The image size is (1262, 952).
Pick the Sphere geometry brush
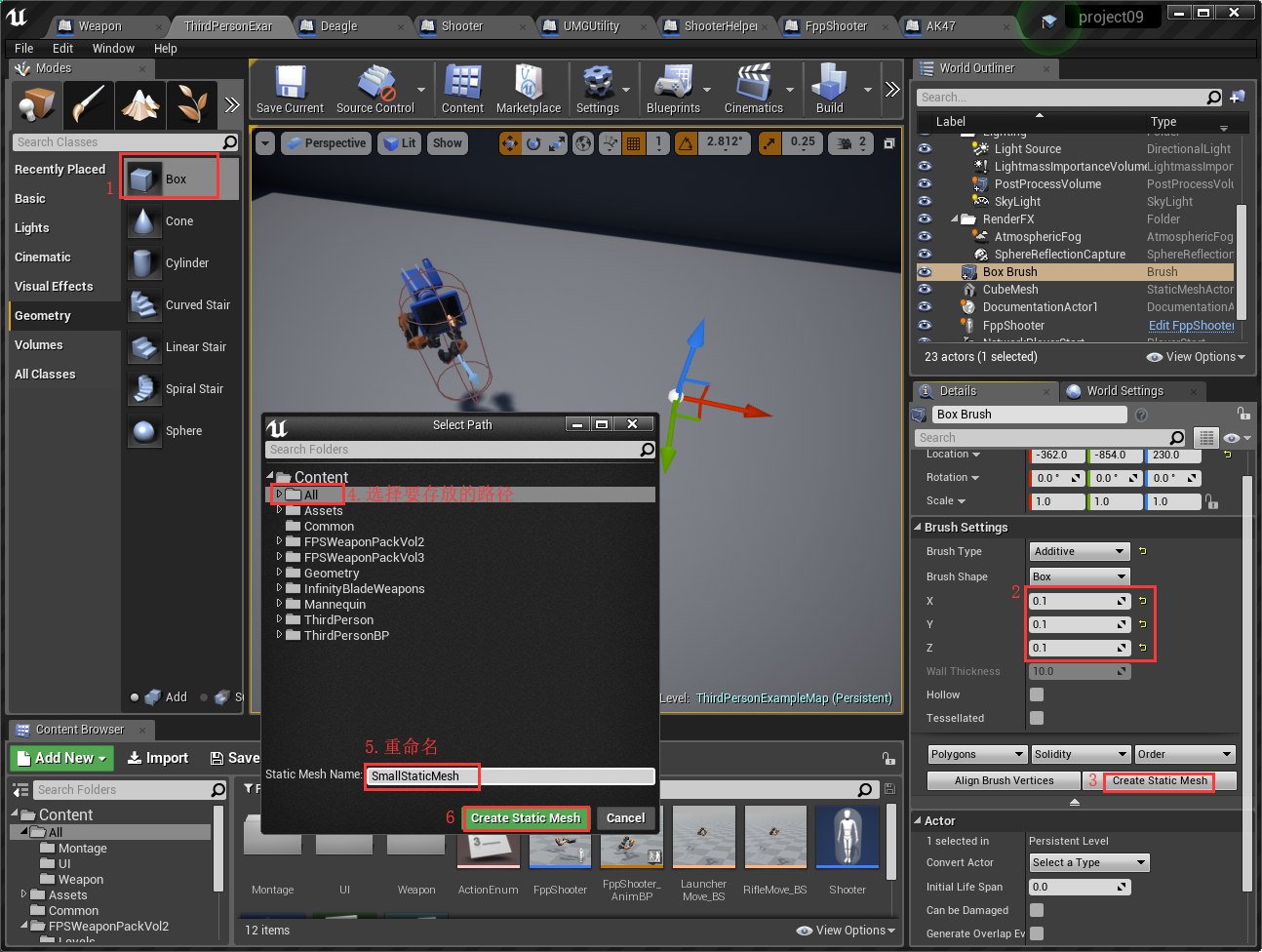[x=181, y=431]
